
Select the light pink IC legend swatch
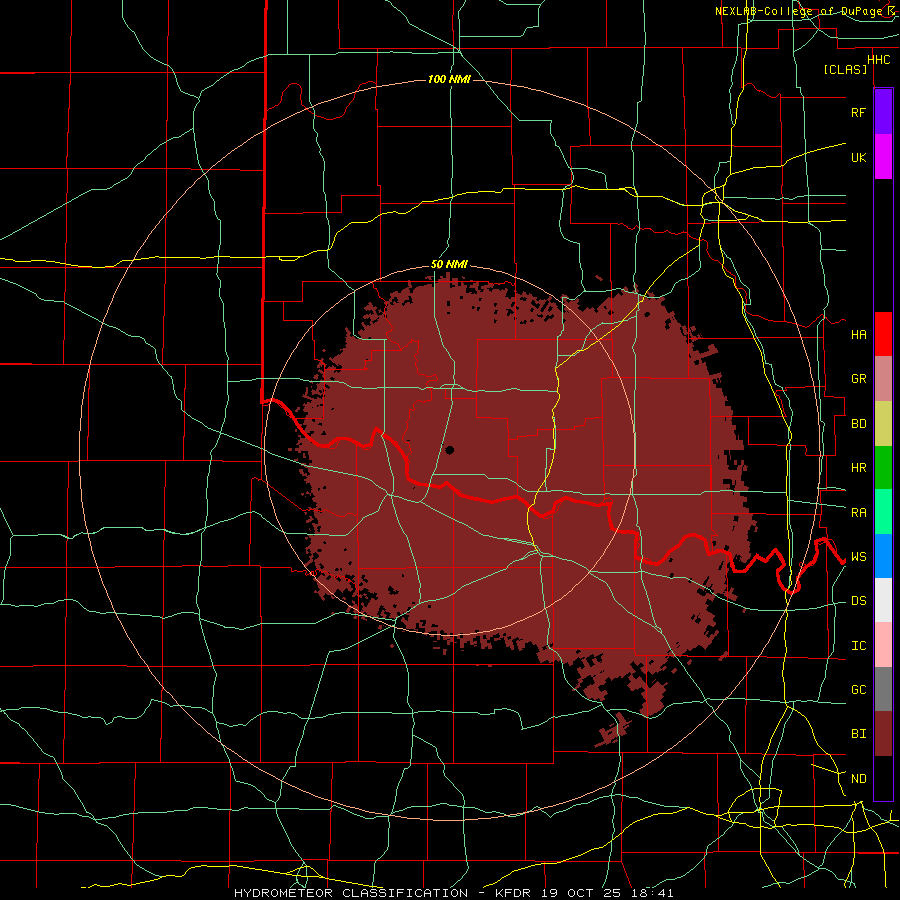tap(883, 645)
